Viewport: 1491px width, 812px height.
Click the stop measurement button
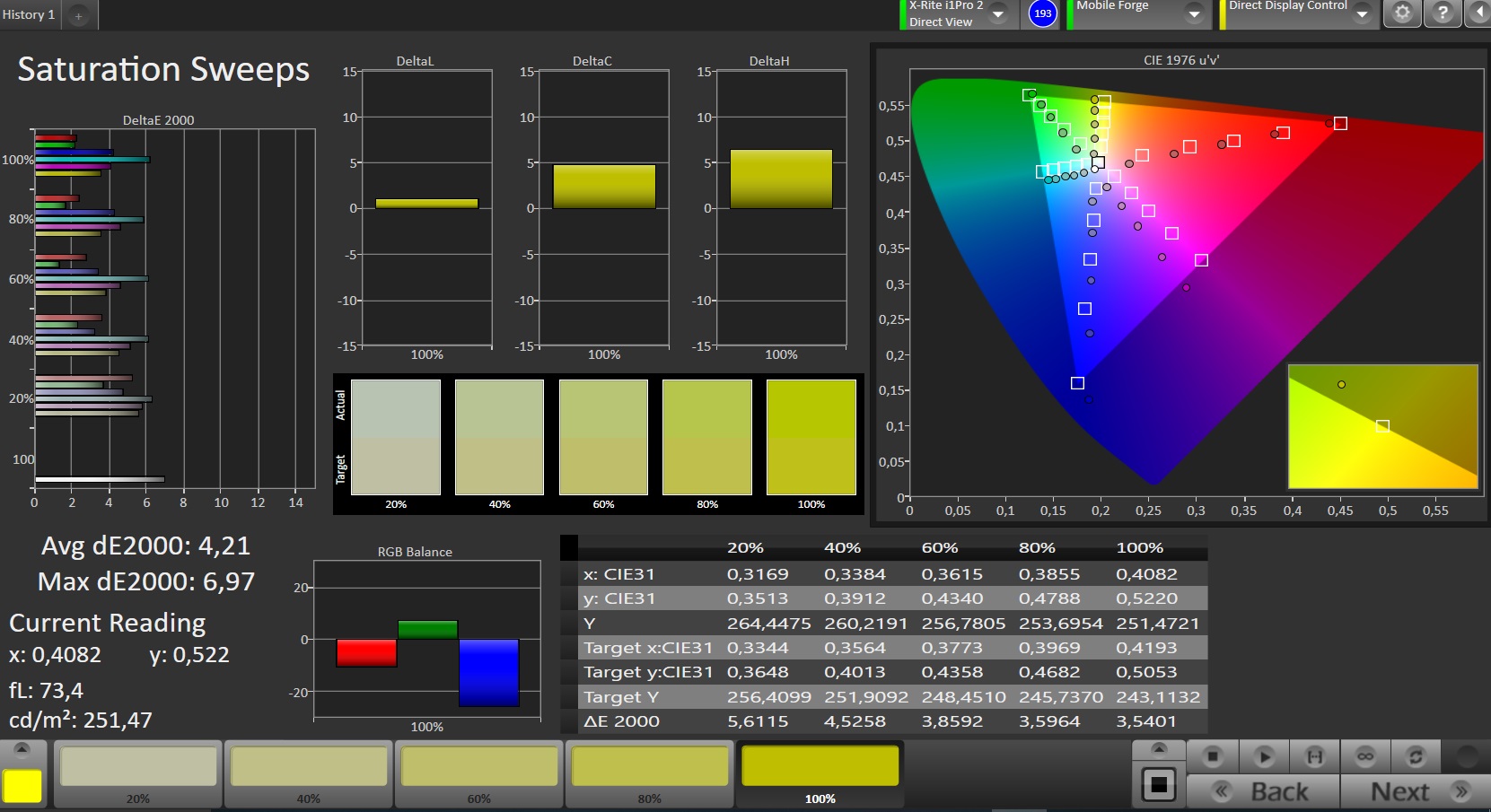pos(1213,756)
